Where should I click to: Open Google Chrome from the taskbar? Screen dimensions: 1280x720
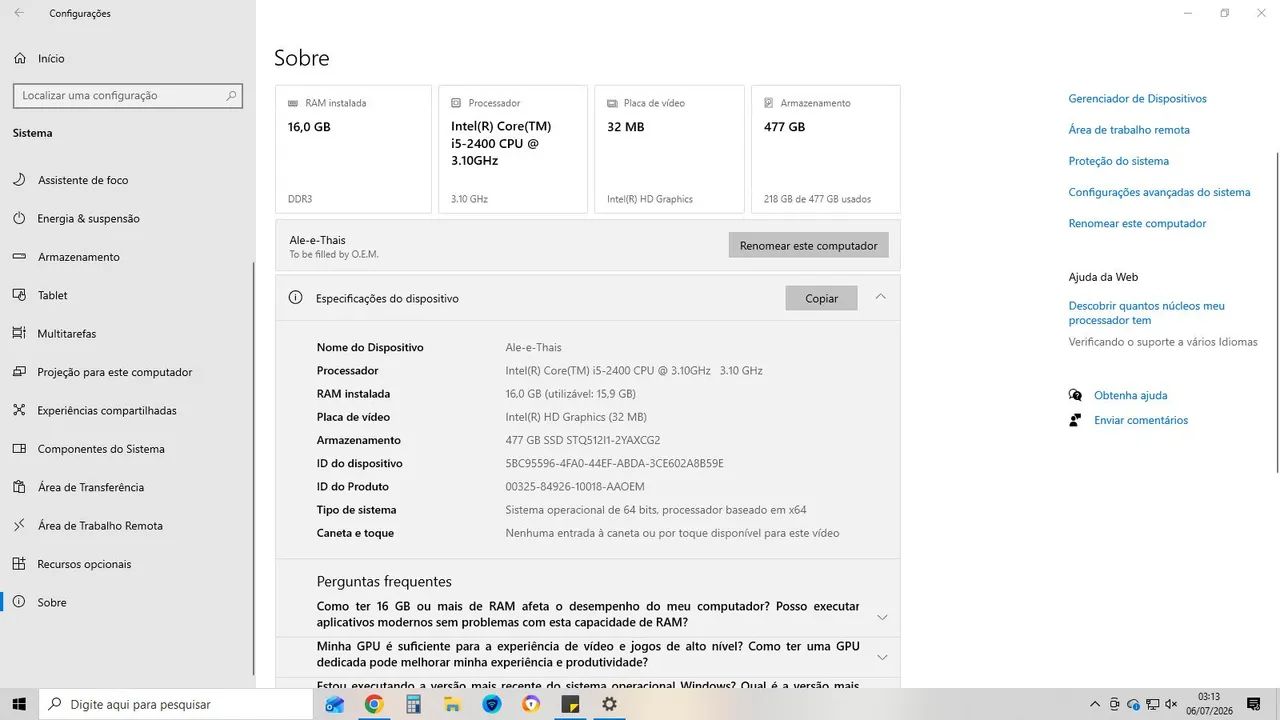(x=374, y=704)
